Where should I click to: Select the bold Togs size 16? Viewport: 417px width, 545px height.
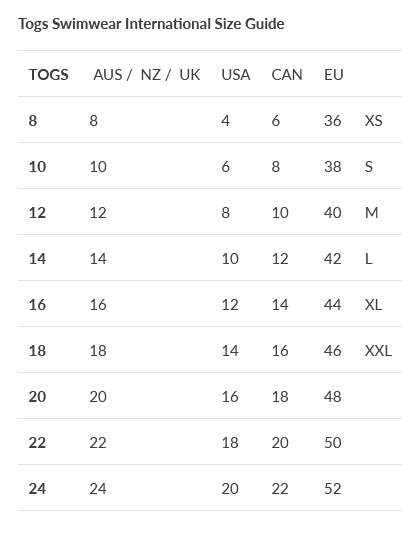point(37,305)
